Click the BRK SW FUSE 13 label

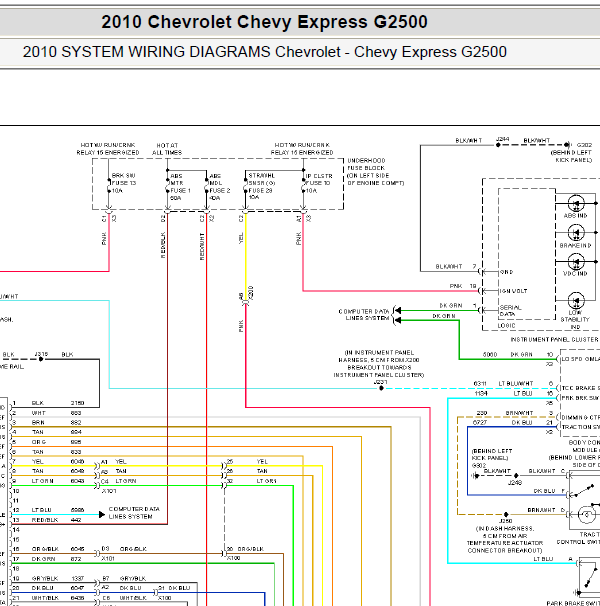[124, 183]
